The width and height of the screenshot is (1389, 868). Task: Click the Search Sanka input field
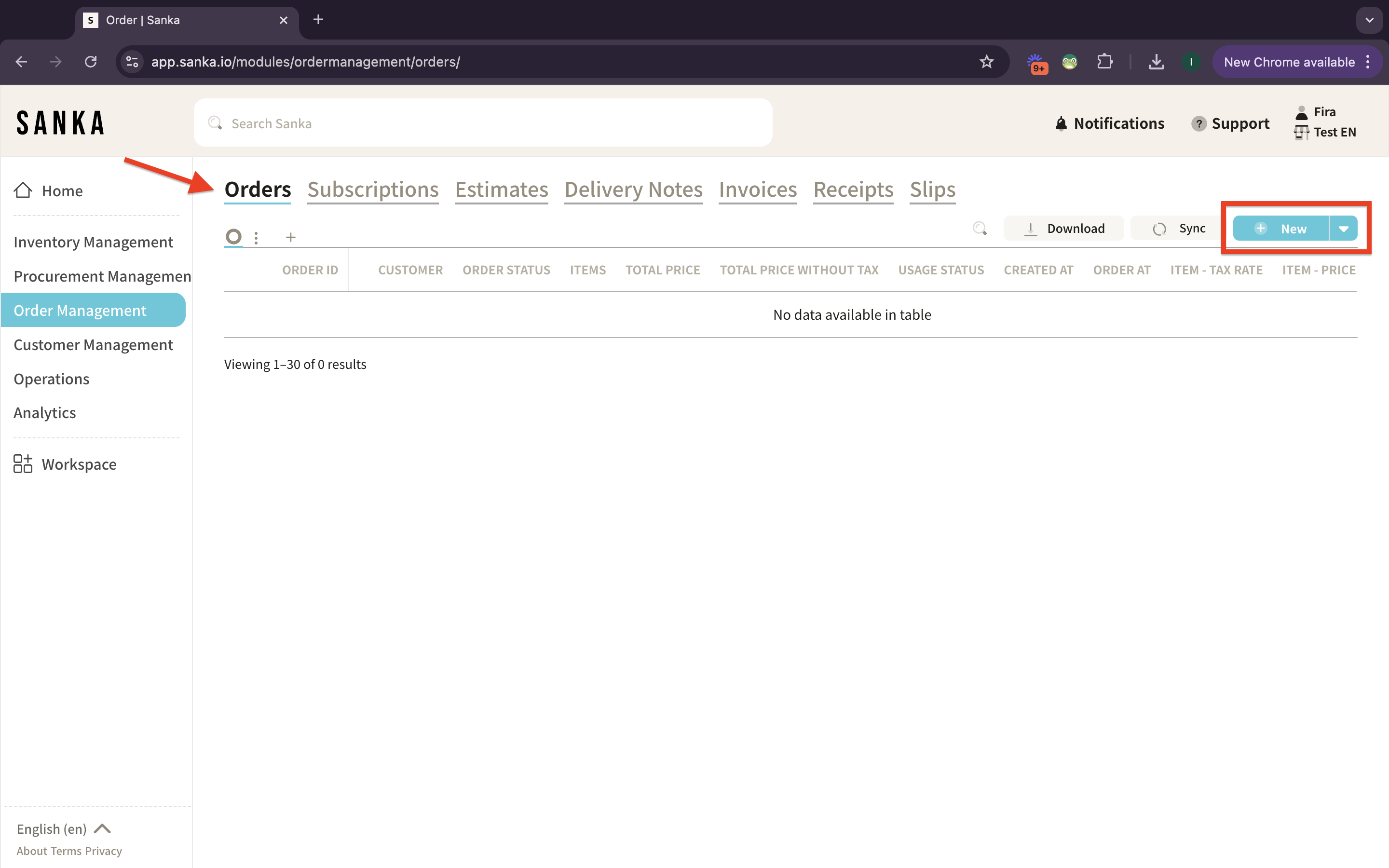click(482, 123)
